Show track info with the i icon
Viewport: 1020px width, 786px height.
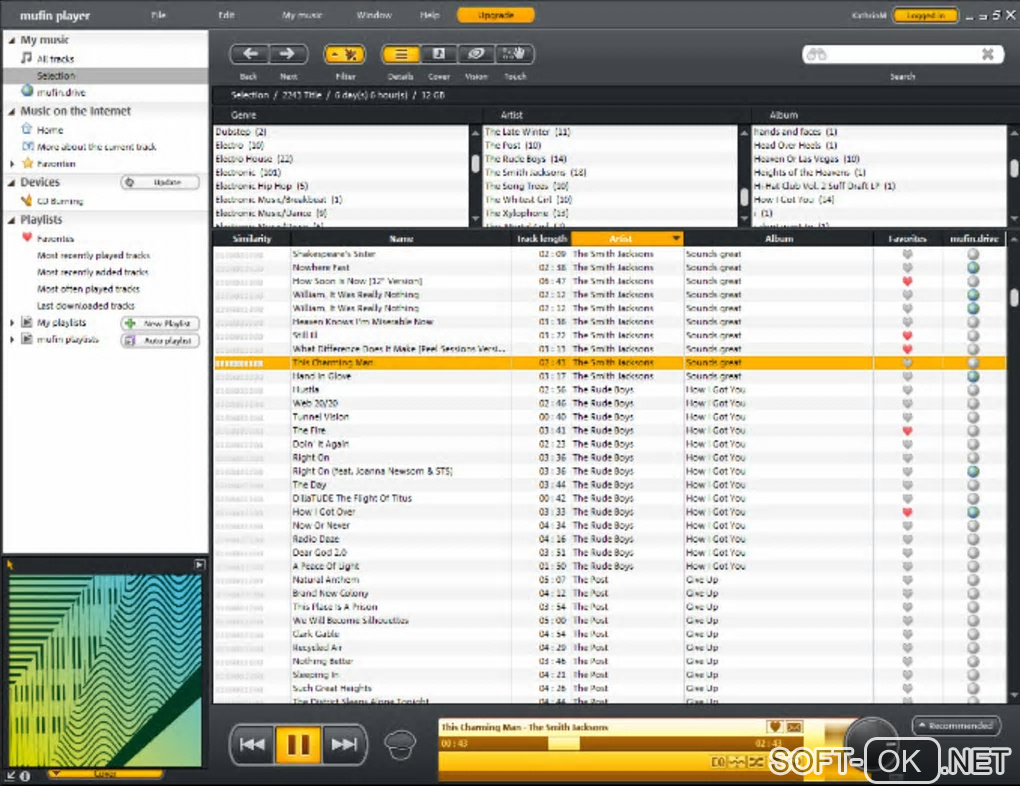click(x=25, y=776)
